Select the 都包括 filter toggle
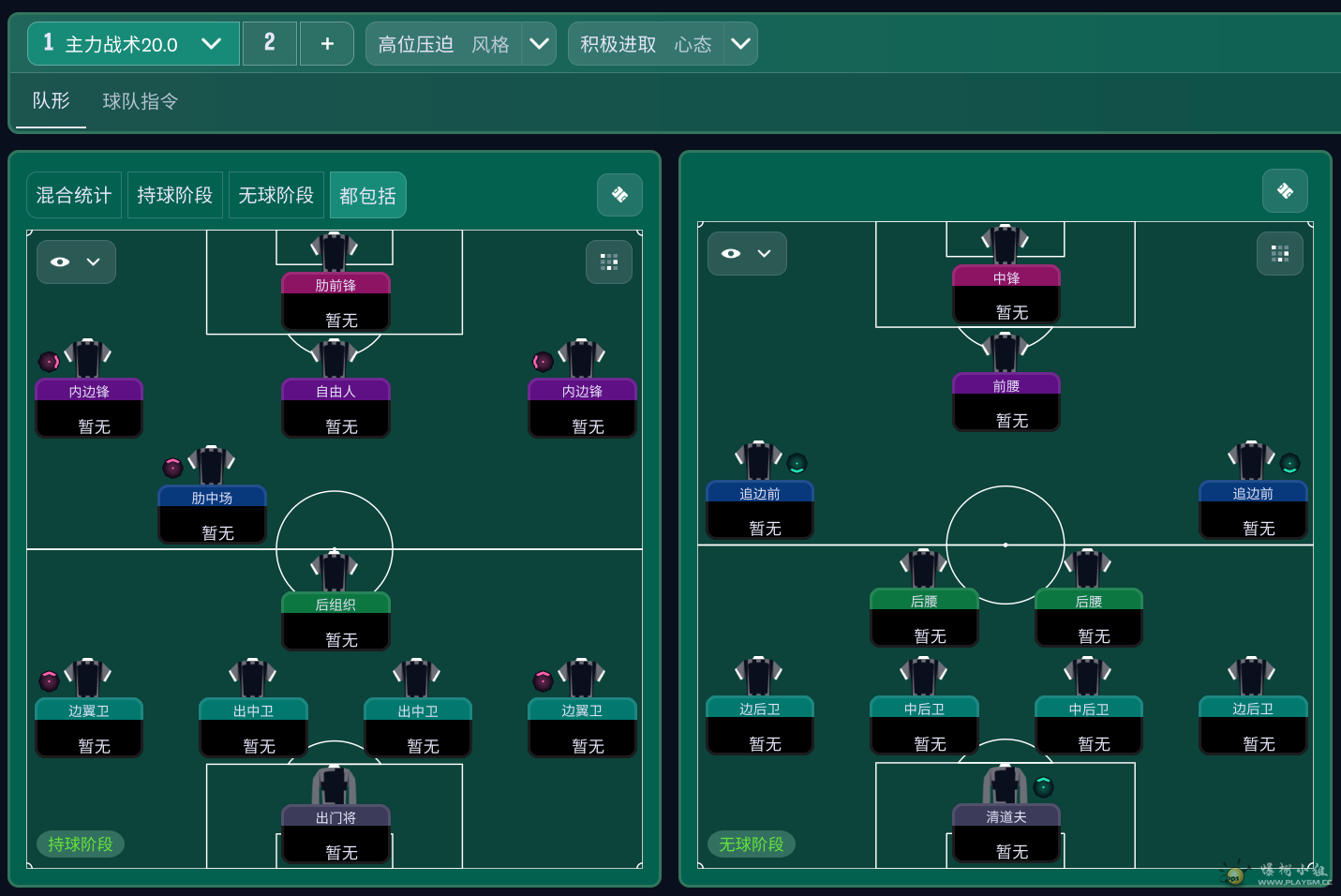The width and height of the screenshot is (1341, 896). (367, 195)
